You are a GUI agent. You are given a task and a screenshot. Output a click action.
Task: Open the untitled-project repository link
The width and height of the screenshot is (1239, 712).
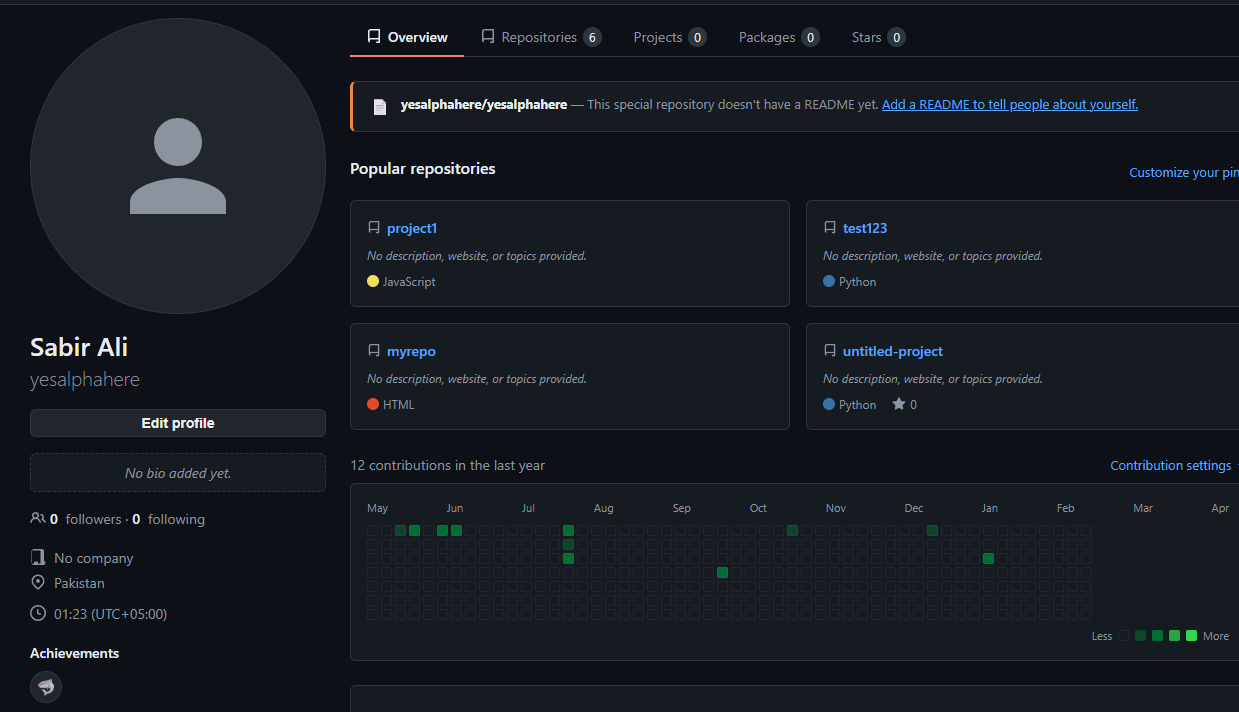coord(892,351)
